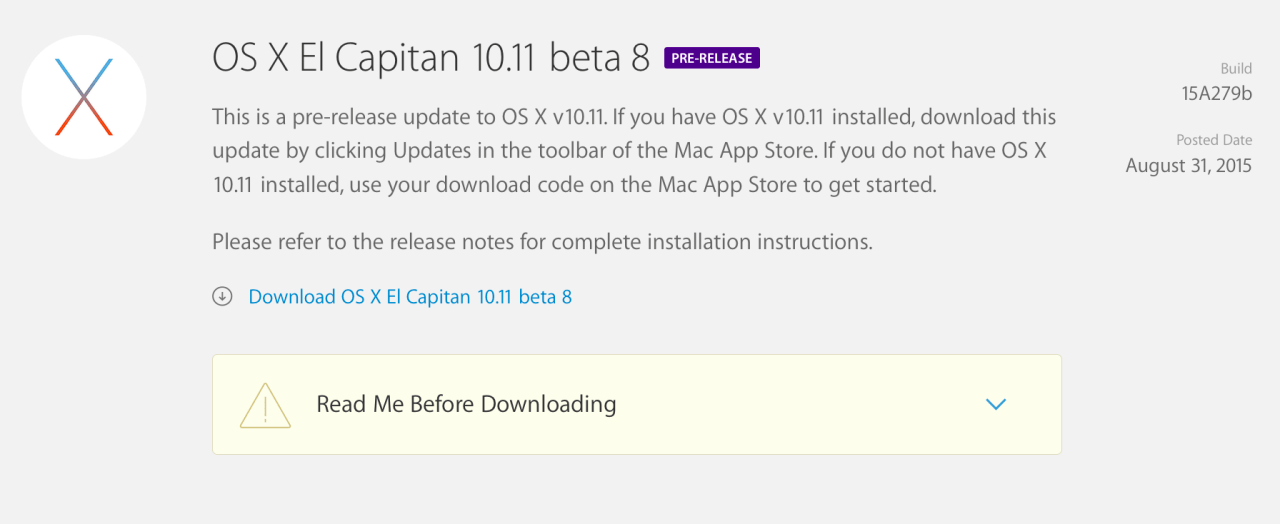
Task: Click the August 31, 2015 date
Action: (x=1188, y=166)
